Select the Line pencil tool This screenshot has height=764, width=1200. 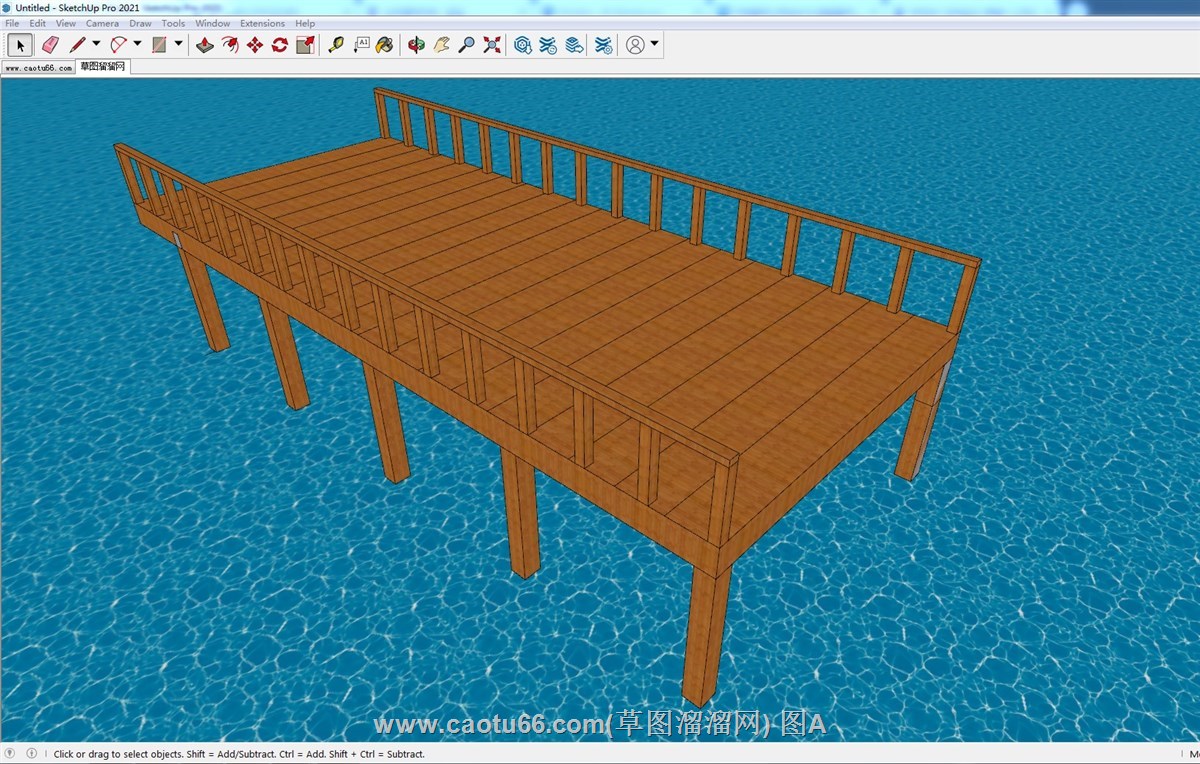point(78,45)
